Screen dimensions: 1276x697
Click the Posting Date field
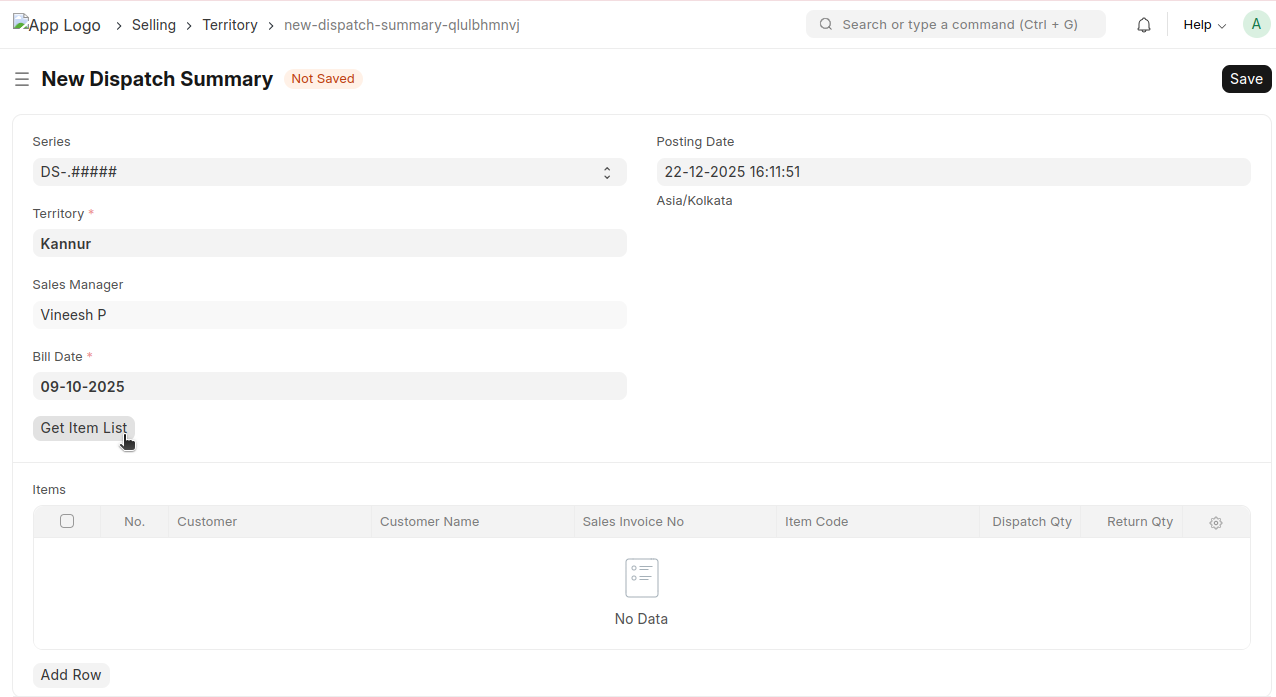(x=952, y=172)
